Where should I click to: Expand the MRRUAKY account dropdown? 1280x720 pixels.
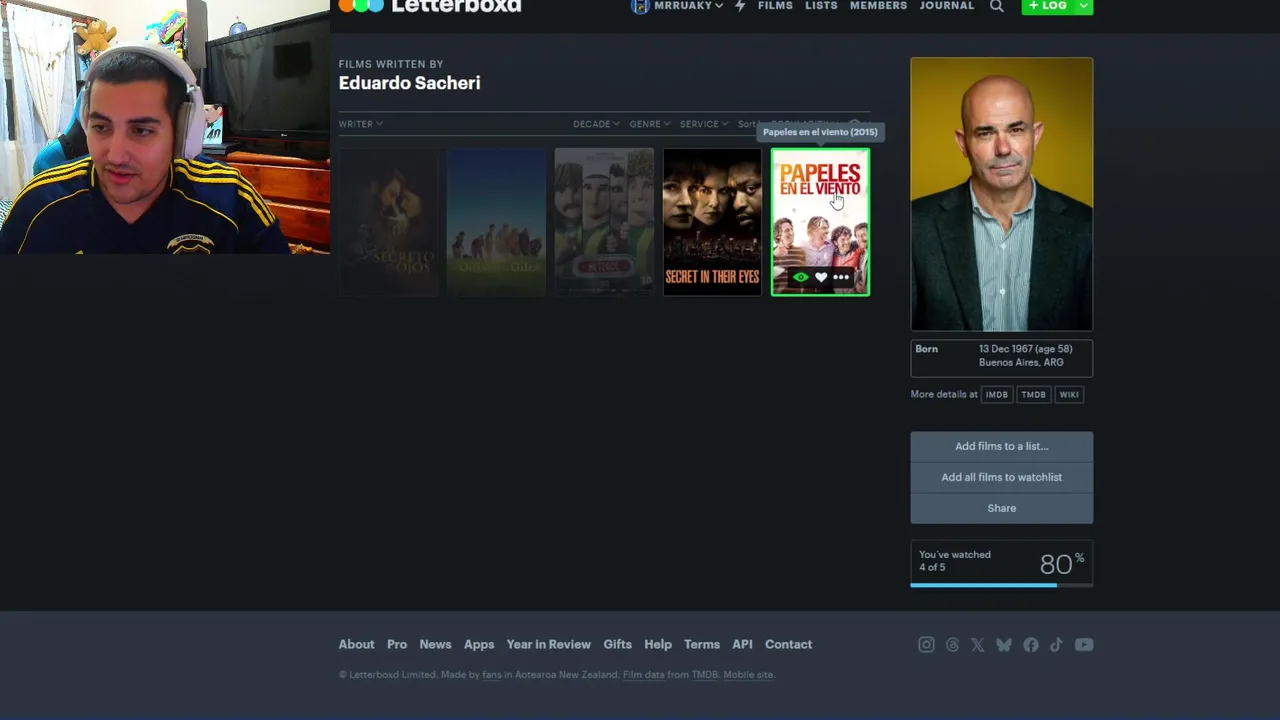tap(719, 6)
